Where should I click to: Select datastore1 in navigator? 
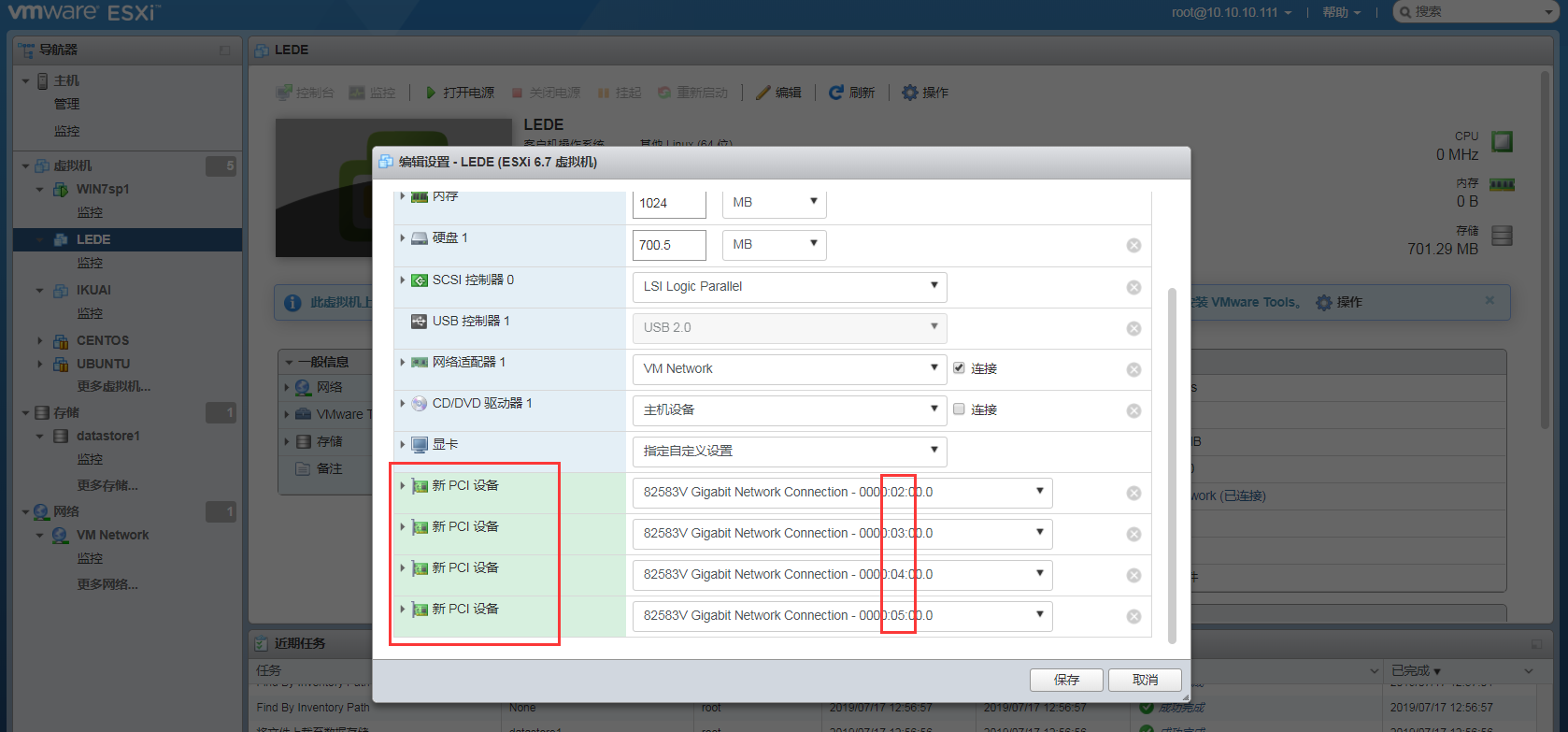point(108,436)
